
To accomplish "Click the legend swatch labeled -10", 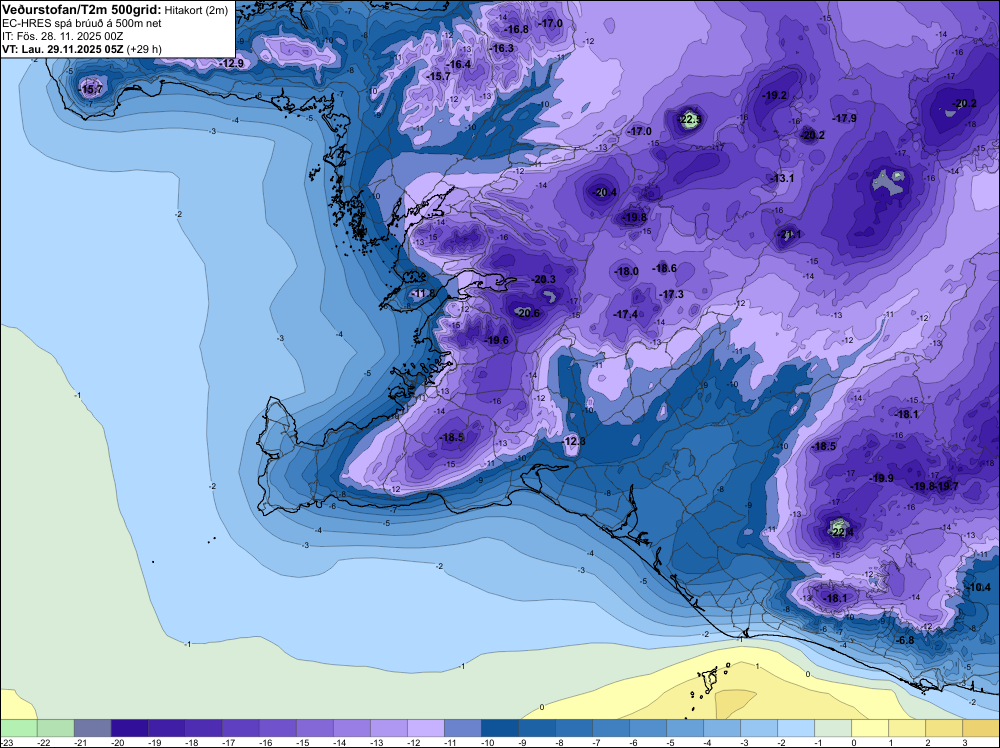I will click(499, 728).
